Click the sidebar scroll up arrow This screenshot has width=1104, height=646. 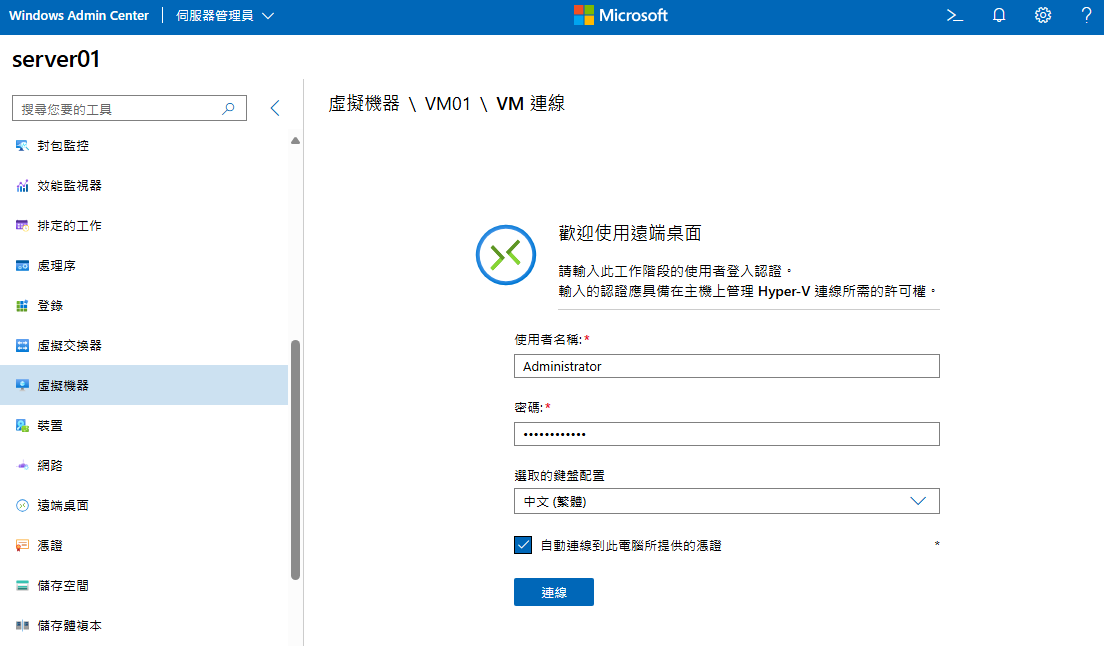[x=296, y=141]
